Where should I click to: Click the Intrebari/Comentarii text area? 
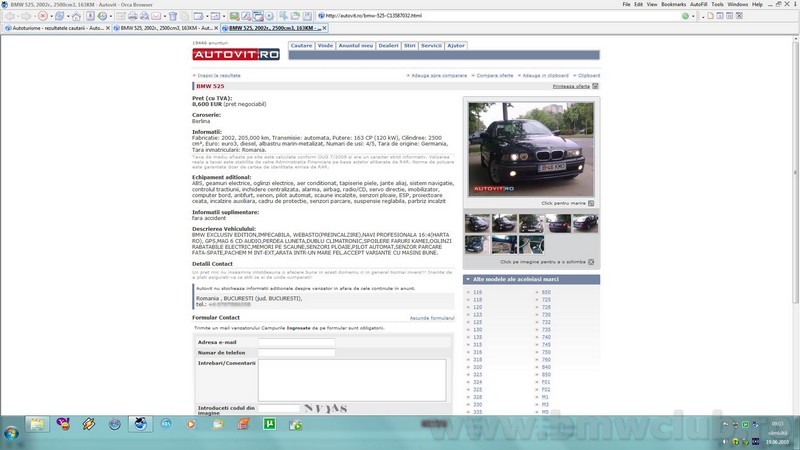[x=352, y=380]
